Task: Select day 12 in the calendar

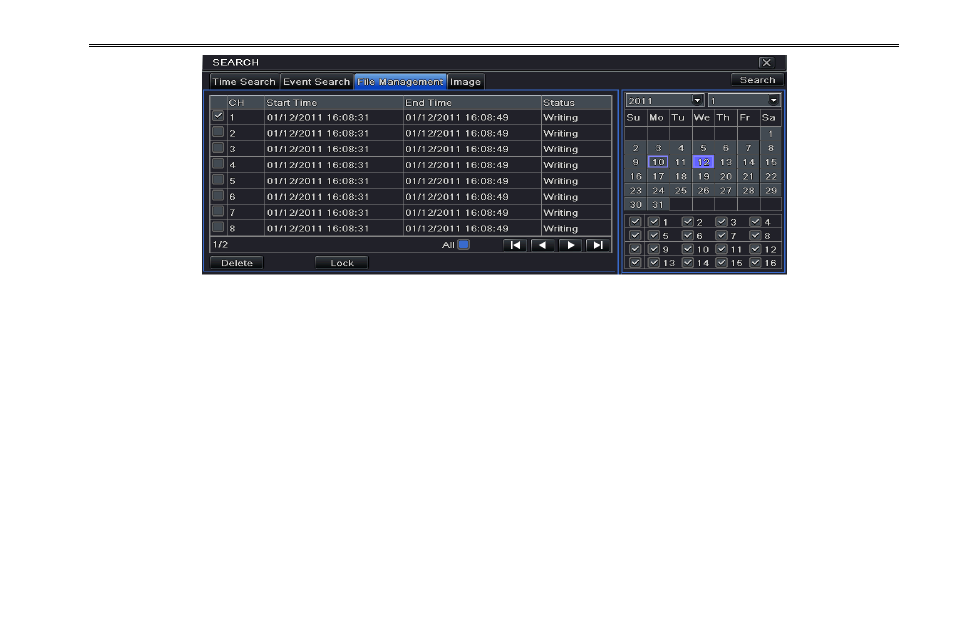Action: (703, 162)
